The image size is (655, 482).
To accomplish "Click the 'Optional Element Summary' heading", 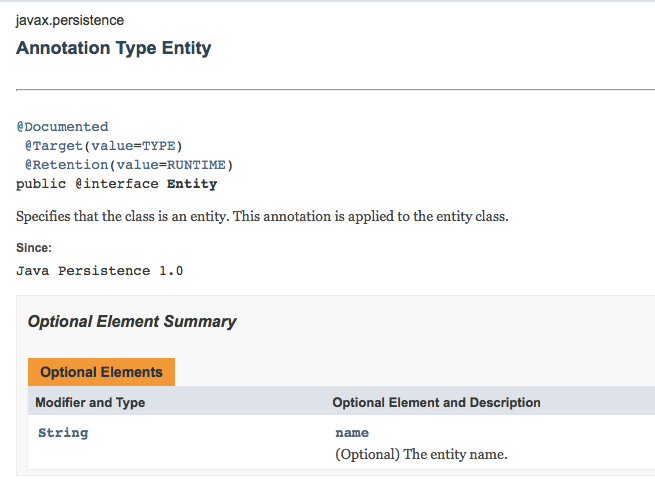I will click(x=132, y=322).
